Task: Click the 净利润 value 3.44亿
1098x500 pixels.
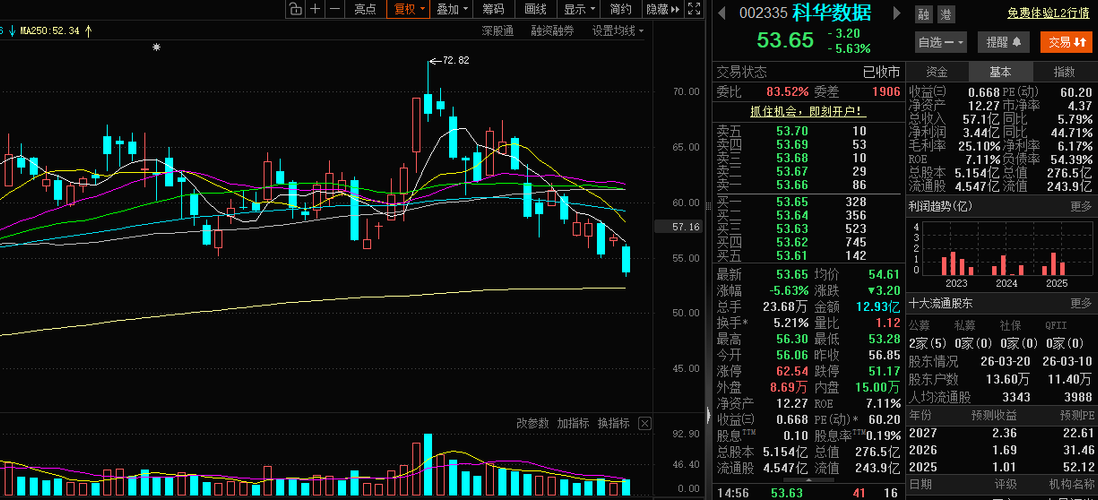Action: click(982, 132)
